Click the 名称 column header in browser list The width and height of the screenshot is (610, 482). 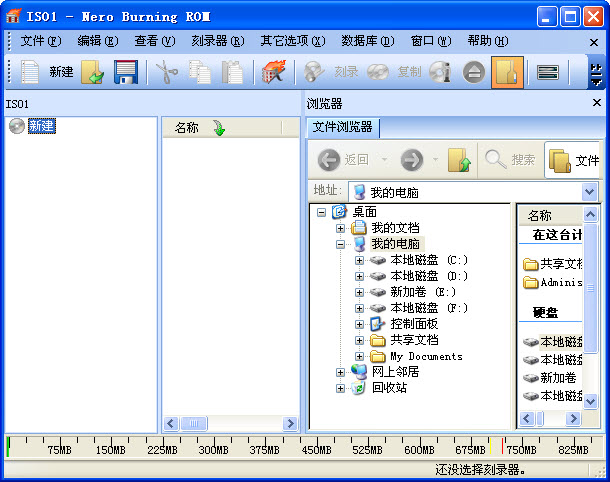tap(550, 215)
